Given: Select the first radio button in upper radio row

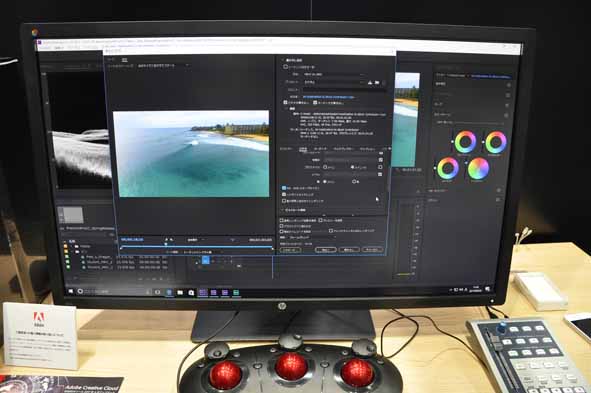Looking at the screenshot, I should [x=325, y=167].
